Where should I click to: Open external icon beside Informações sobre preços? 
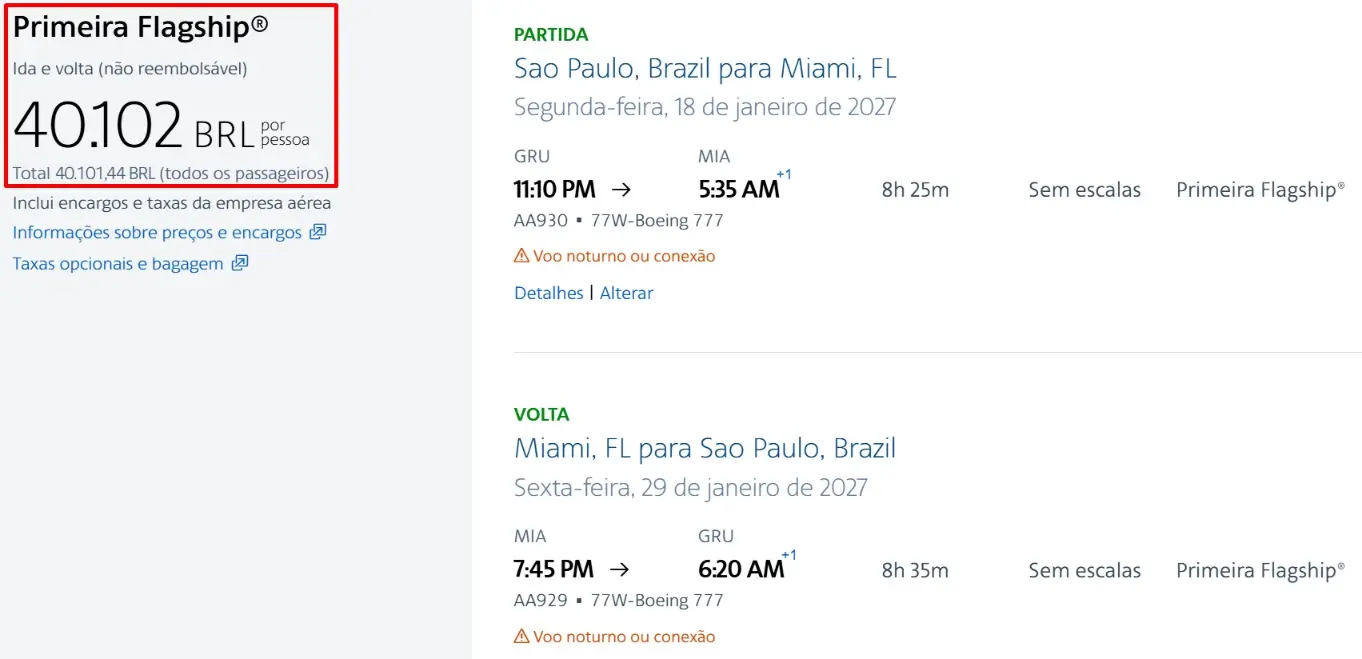coord(318,232)
